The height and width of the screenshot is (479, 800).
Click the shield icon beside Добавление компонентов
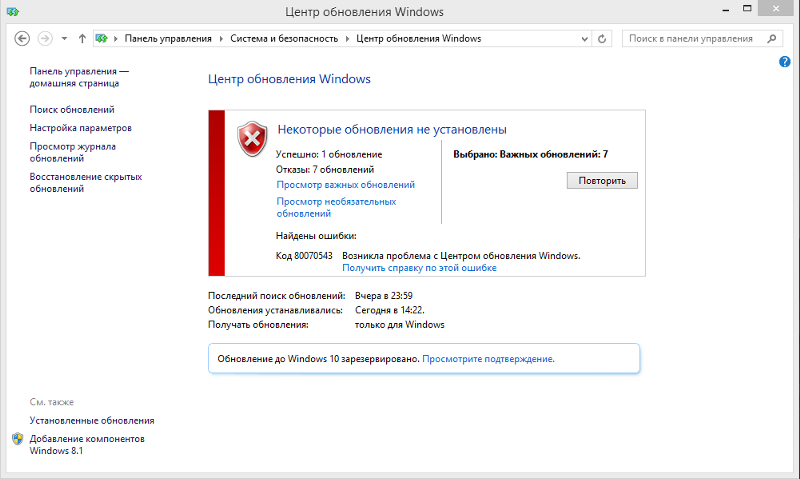click(x=18, y=439)
